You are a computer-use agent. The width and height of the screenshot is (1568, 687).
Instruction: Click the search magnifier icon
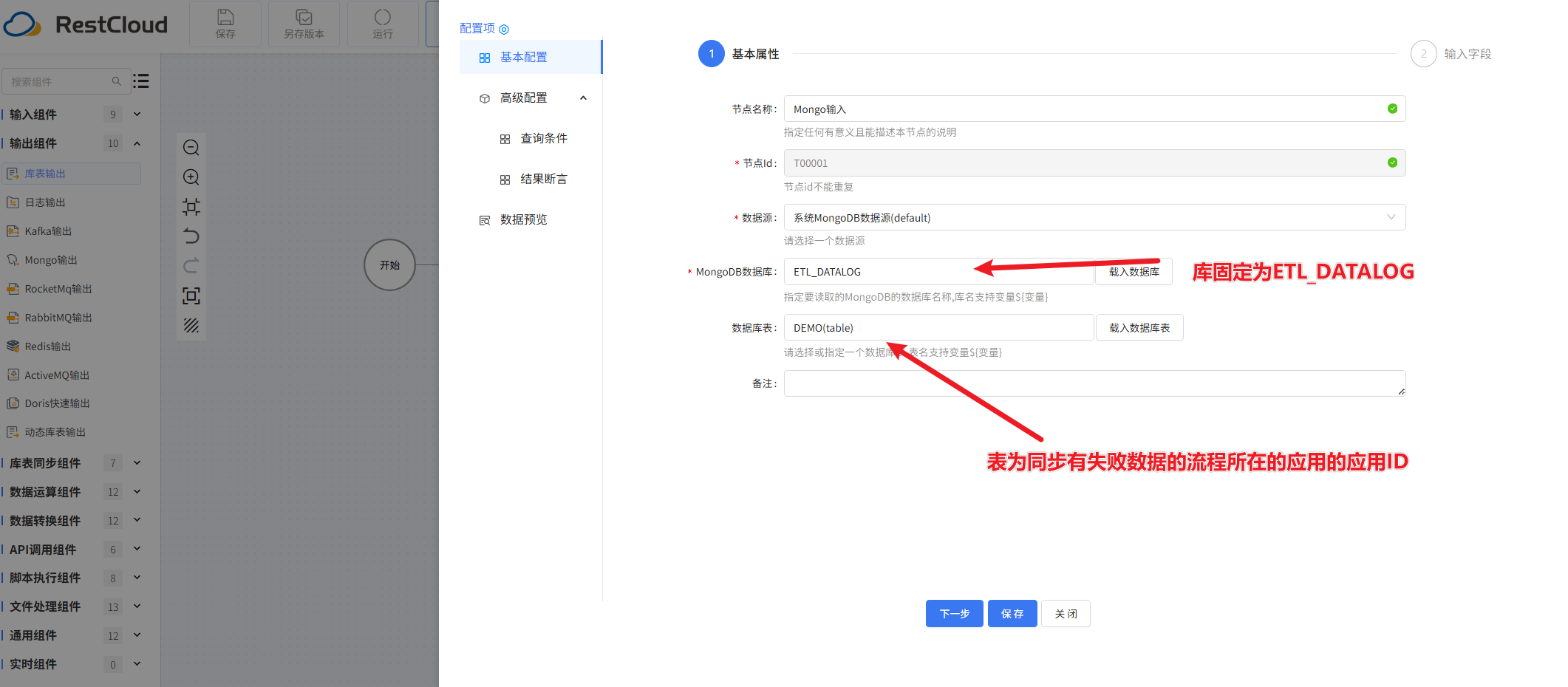[116, 81]
